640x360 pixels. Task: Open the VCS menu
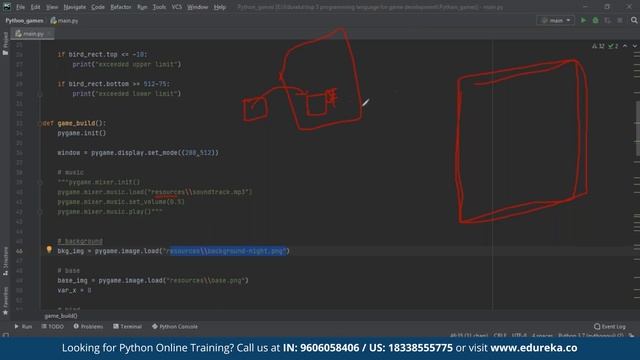[177, 7]
